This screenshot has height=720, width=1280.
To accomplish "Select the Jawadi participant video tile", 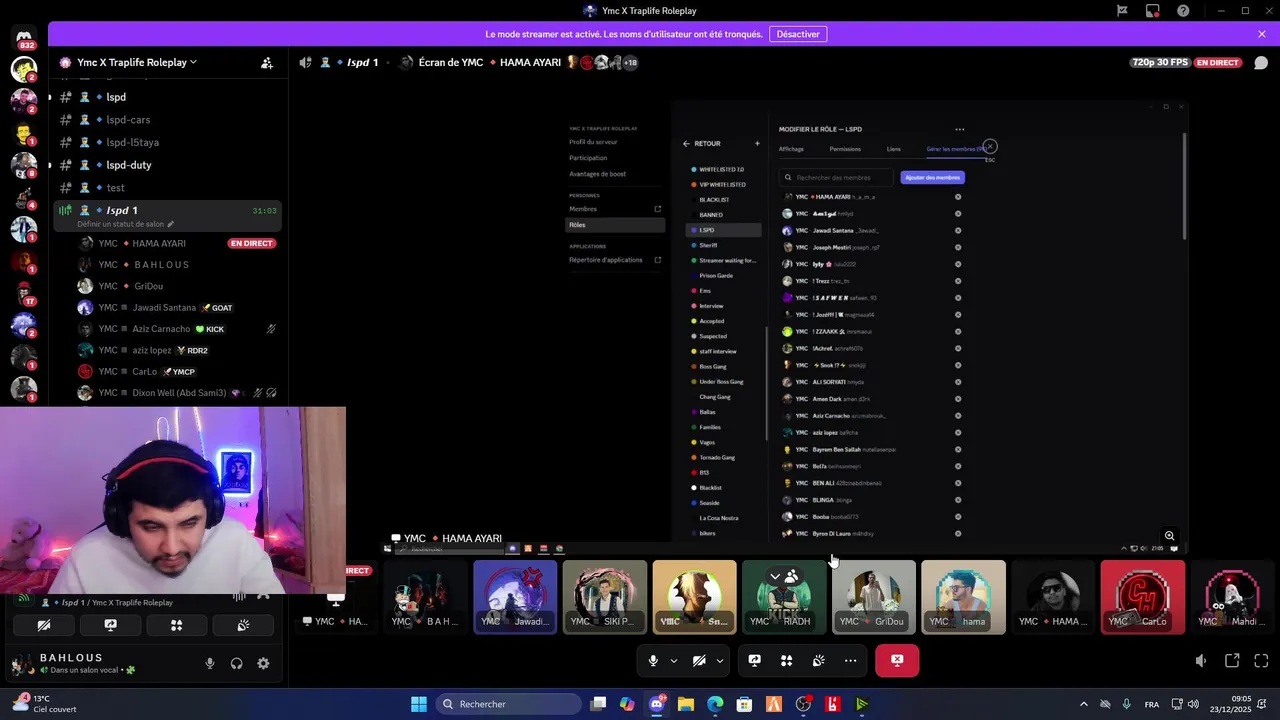I will point(515,597).
